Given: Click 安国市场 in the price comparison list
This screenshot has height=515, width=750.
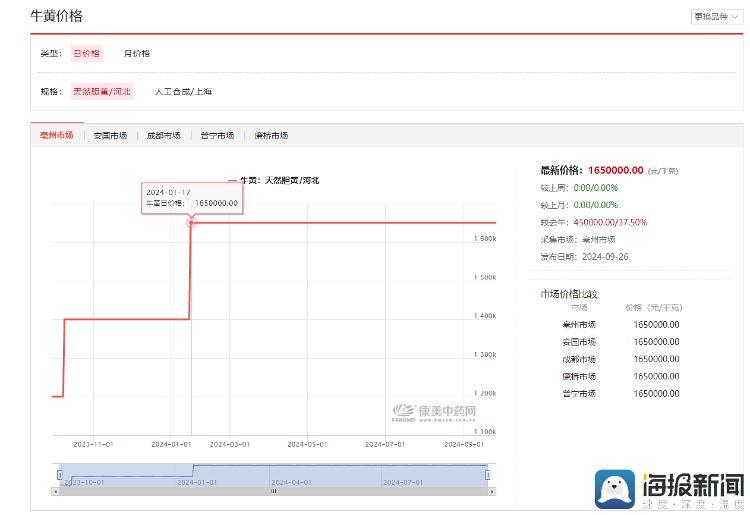Looking at the screenshot, I should pyautogui.click(x=579, y=342).
